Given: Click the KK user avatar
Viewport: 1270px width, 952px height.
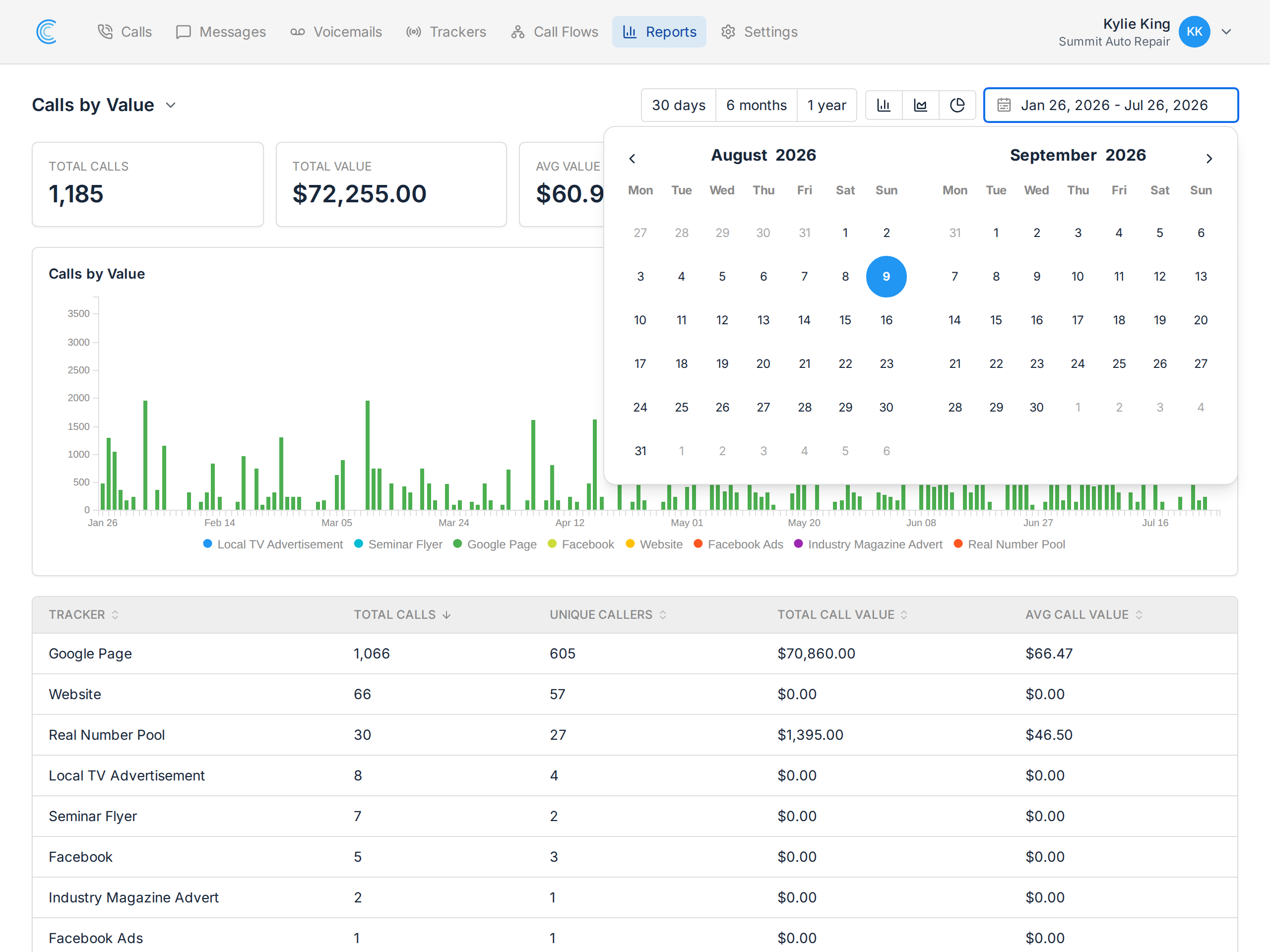Looking at the screenshot, I should point(1194,32).
